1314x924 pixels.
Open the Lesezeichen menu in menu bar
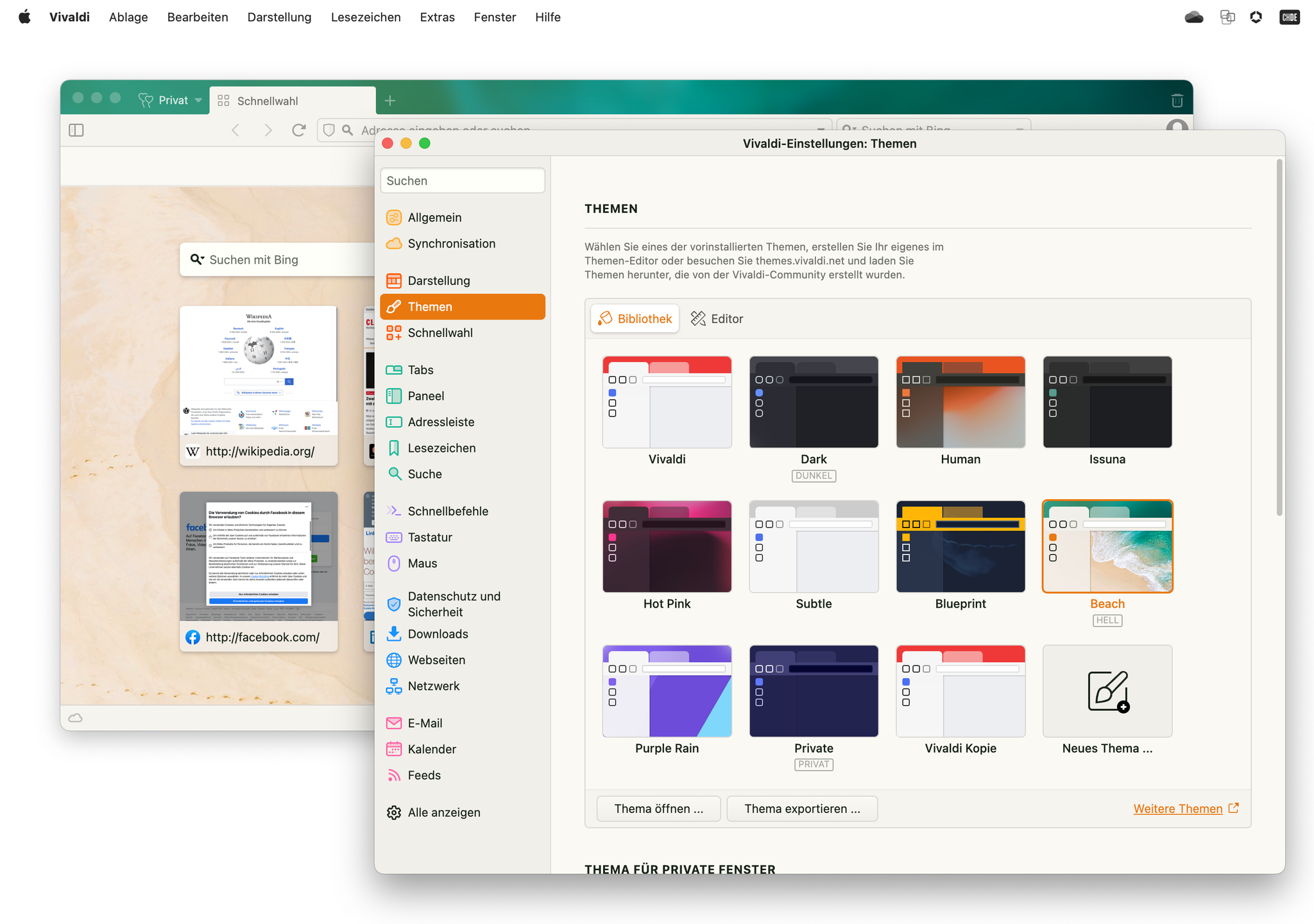(366, 17)
